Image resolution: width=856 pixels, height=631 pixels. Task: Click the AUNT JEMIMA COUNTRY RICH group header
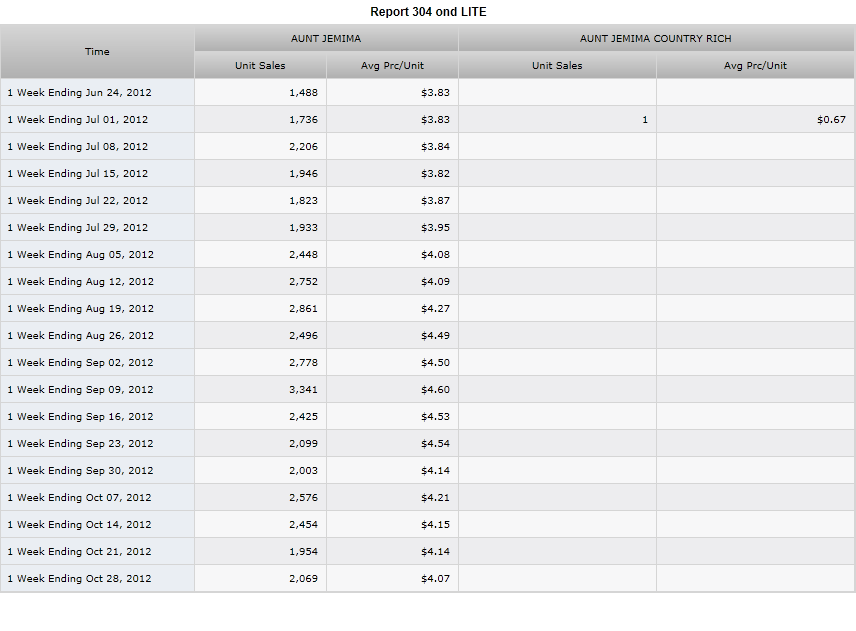656,38
